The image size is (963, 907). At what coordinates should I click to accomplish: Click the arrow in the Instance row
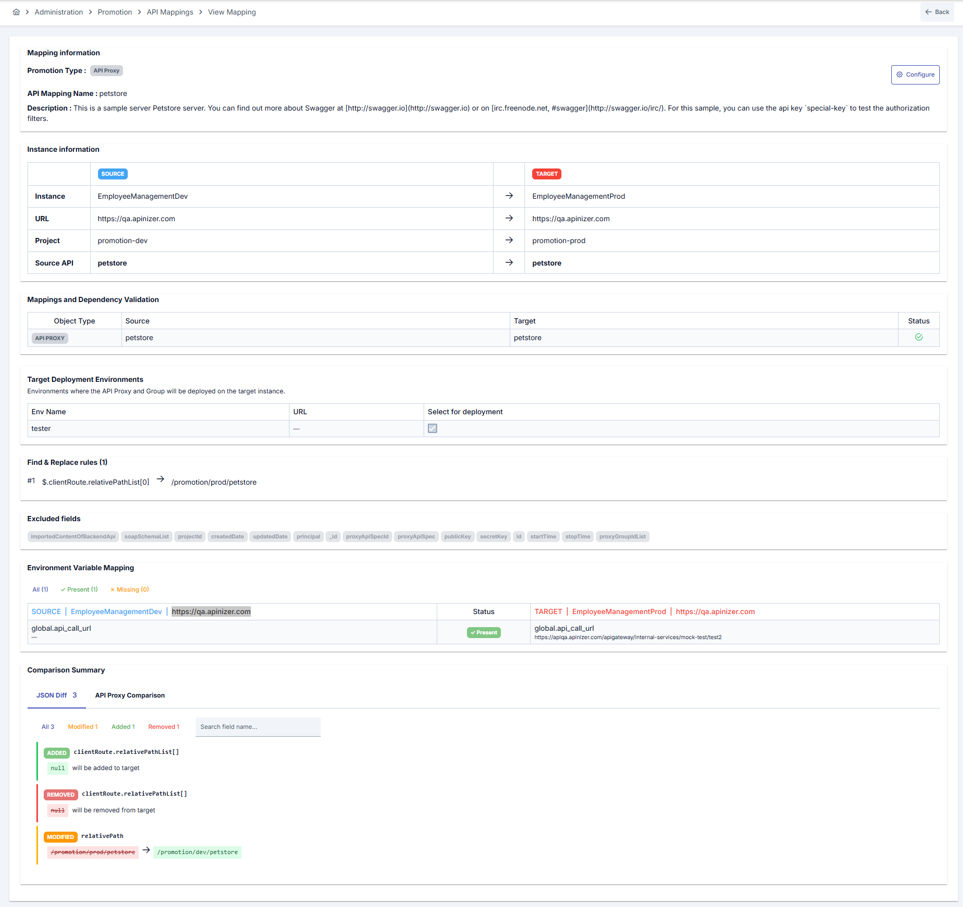coord(509,196)
